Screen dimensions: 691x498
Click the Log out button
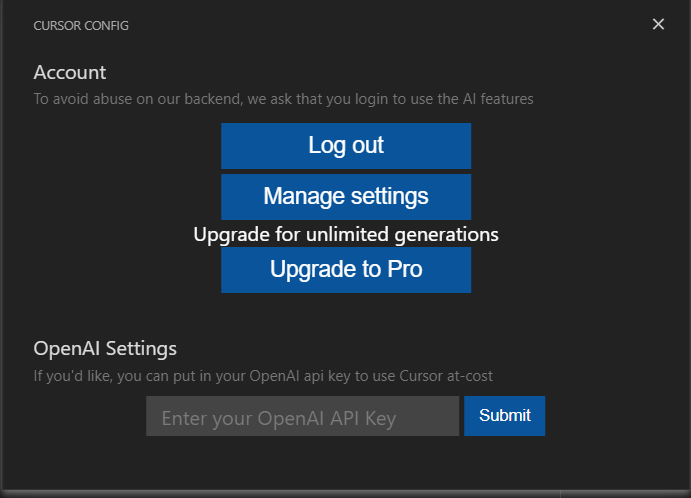coord(346,146)
